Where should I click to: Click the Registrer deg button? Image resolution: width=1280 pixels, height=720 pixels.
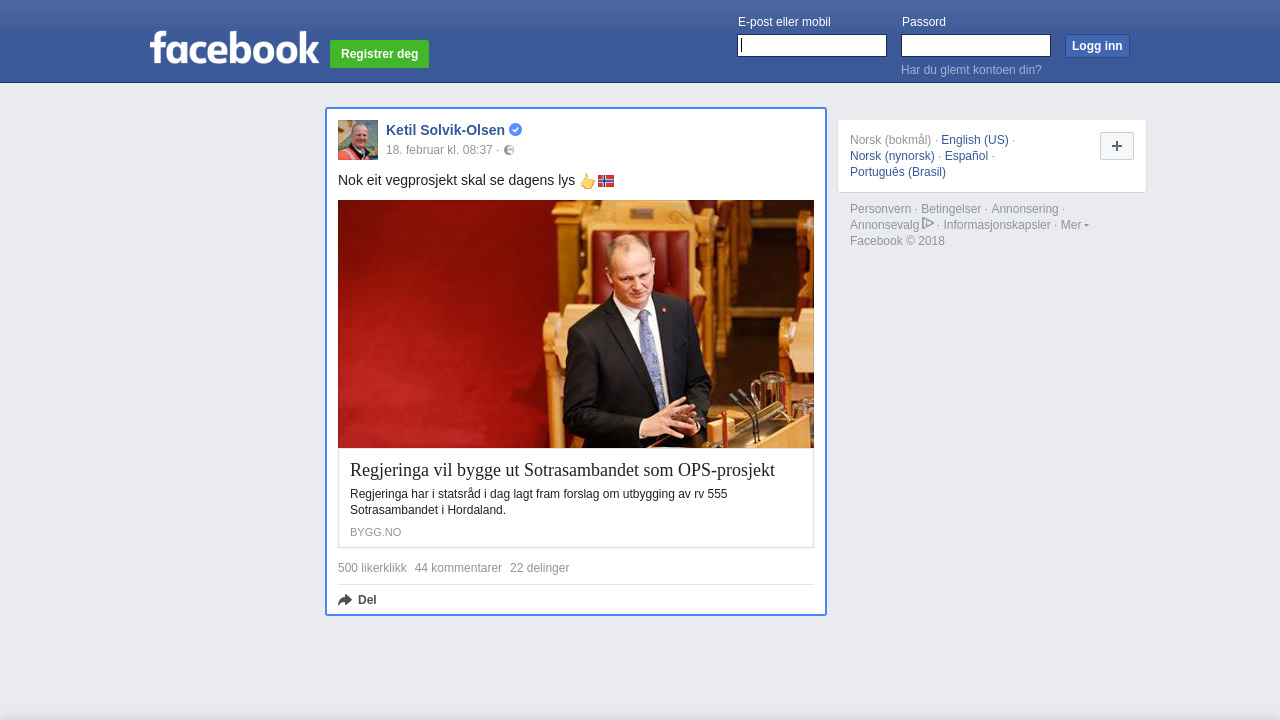tap(379, 54)
